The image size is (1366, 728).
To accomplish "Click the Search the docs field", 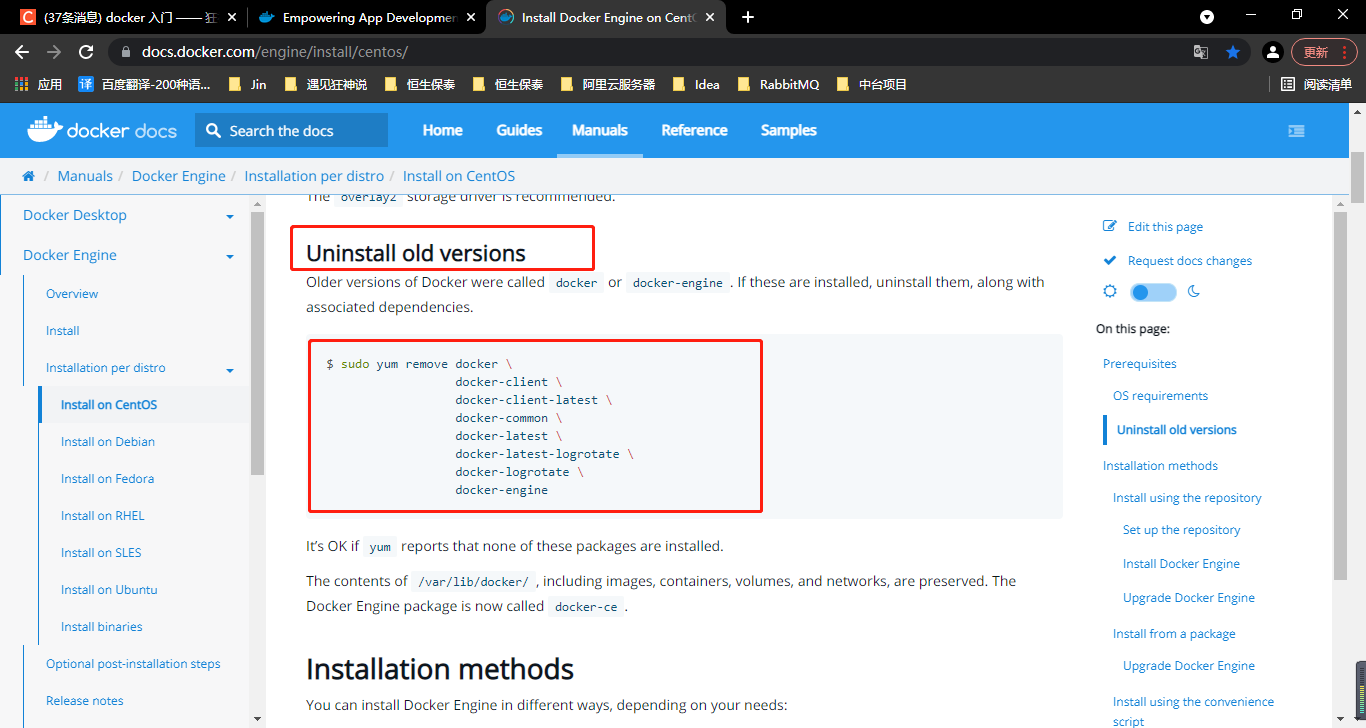I will click(291, 131).
